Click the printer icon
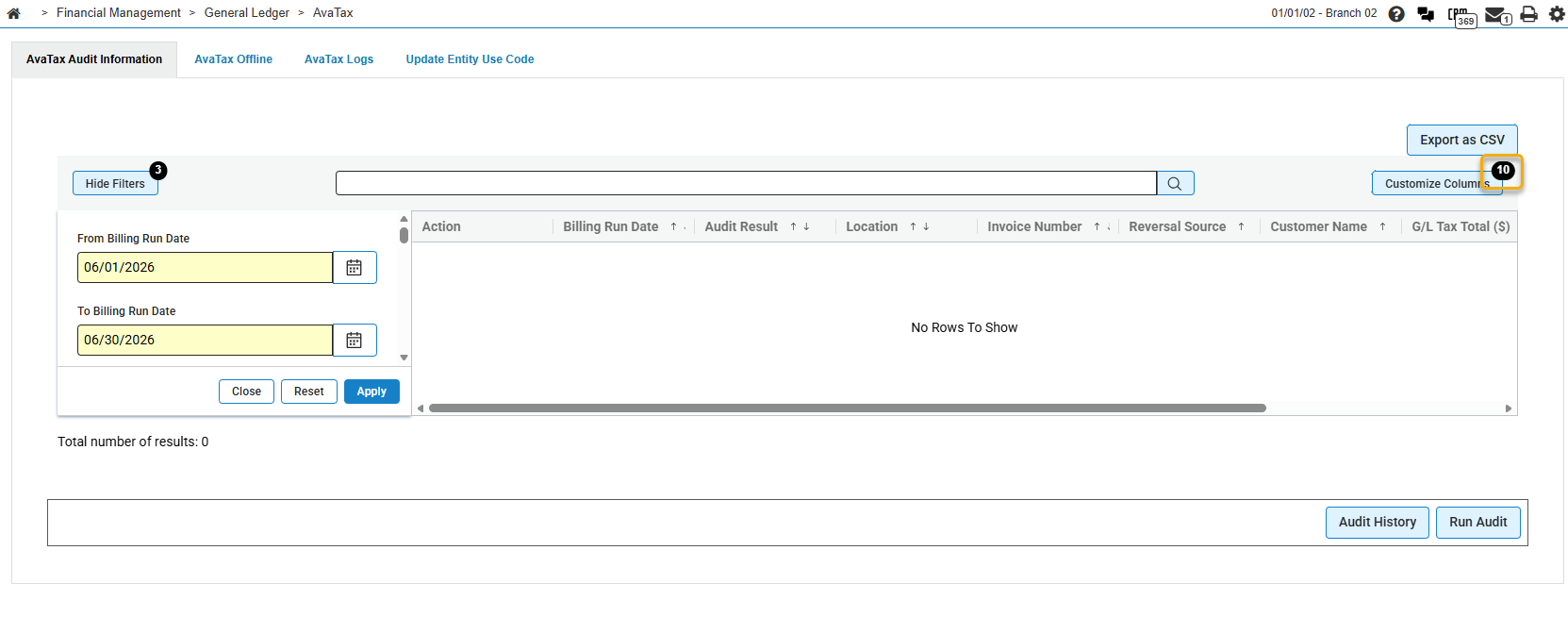Screen dimensions: 1568x617 point(1529,14)
